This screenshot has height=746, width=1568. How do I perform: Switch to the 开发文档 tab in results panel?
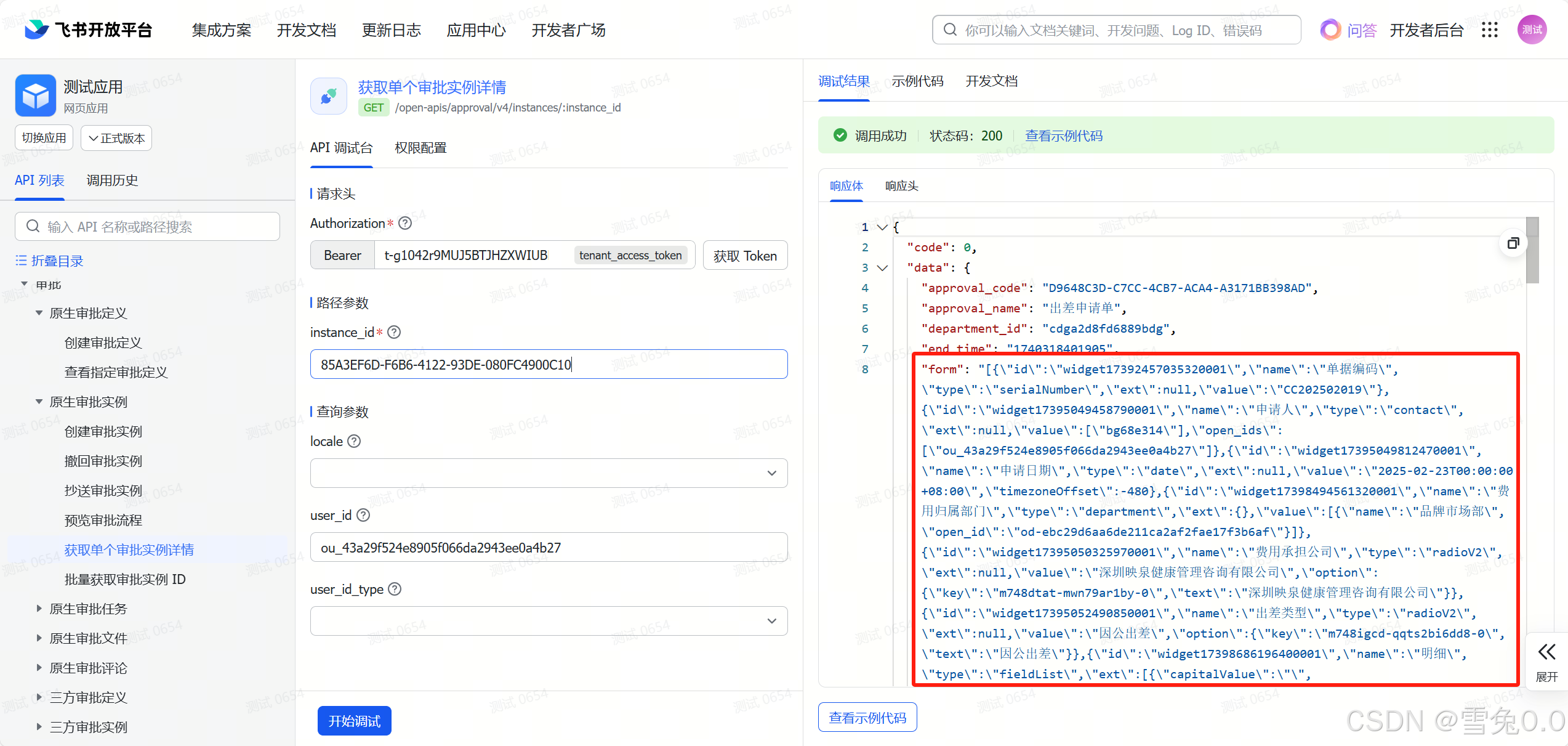pos(991,81)
